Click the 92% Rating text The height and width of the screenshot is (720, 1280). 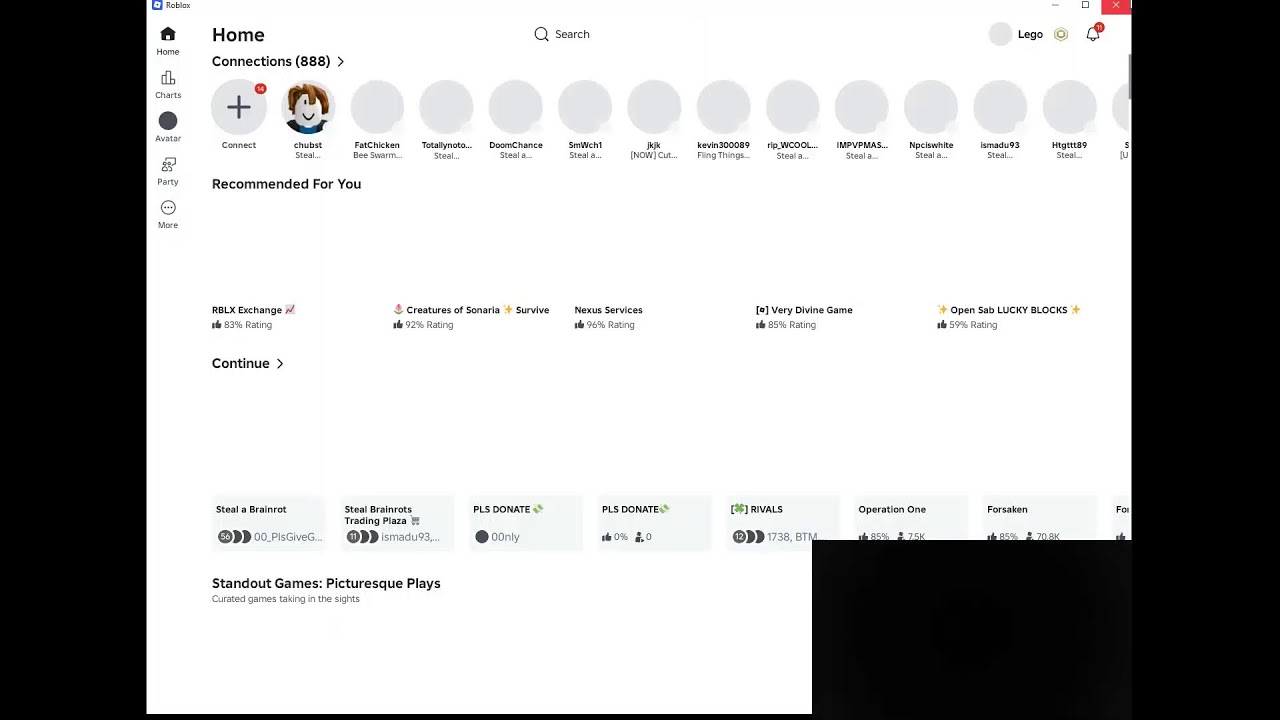[429, 325]
